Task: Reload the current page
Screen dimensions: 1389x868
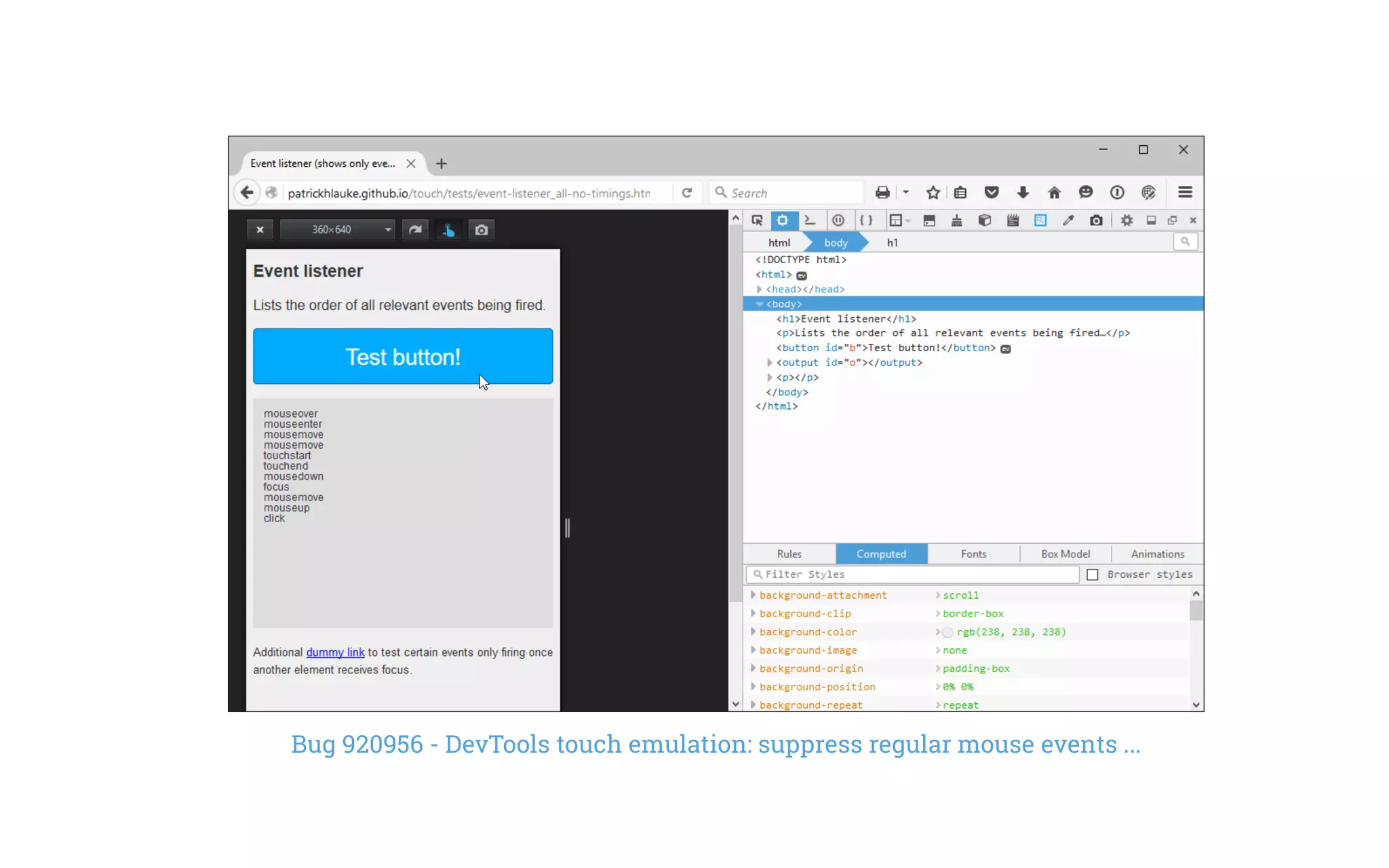Action: (687, 193)
